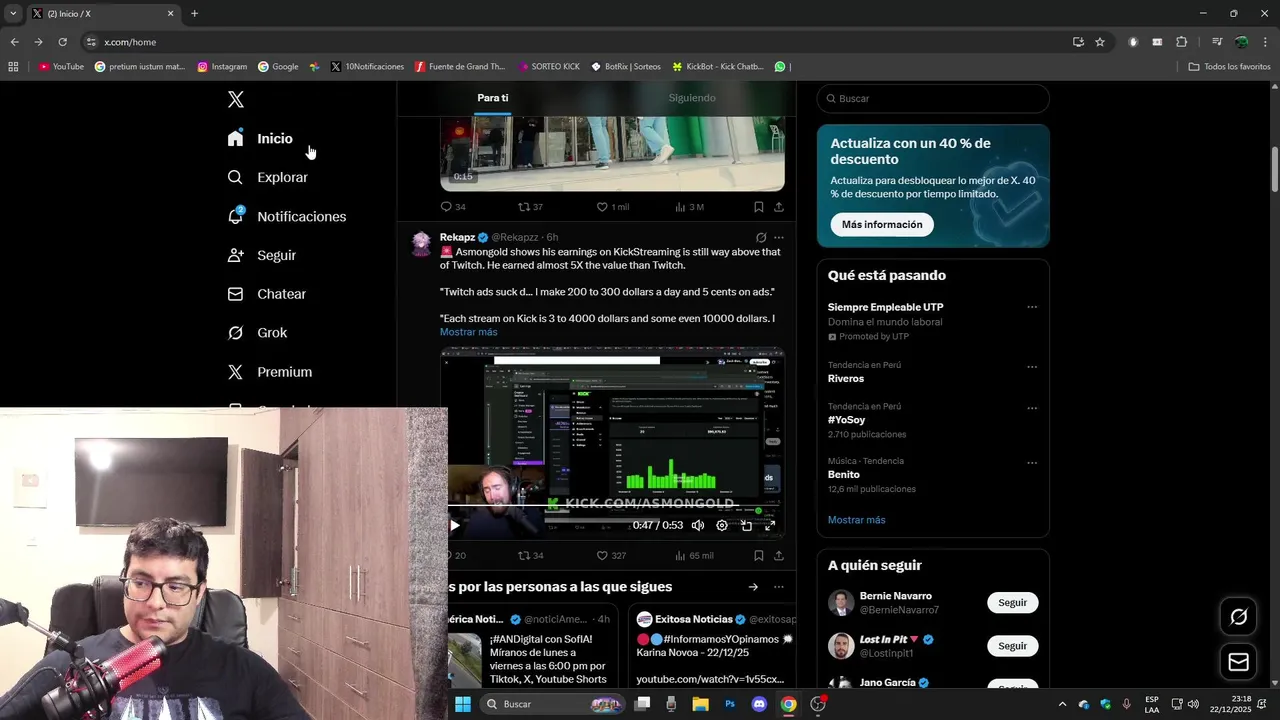Mute the video with the speaker icon
Screen dimensions: 1280x720
tap(698, 525)
